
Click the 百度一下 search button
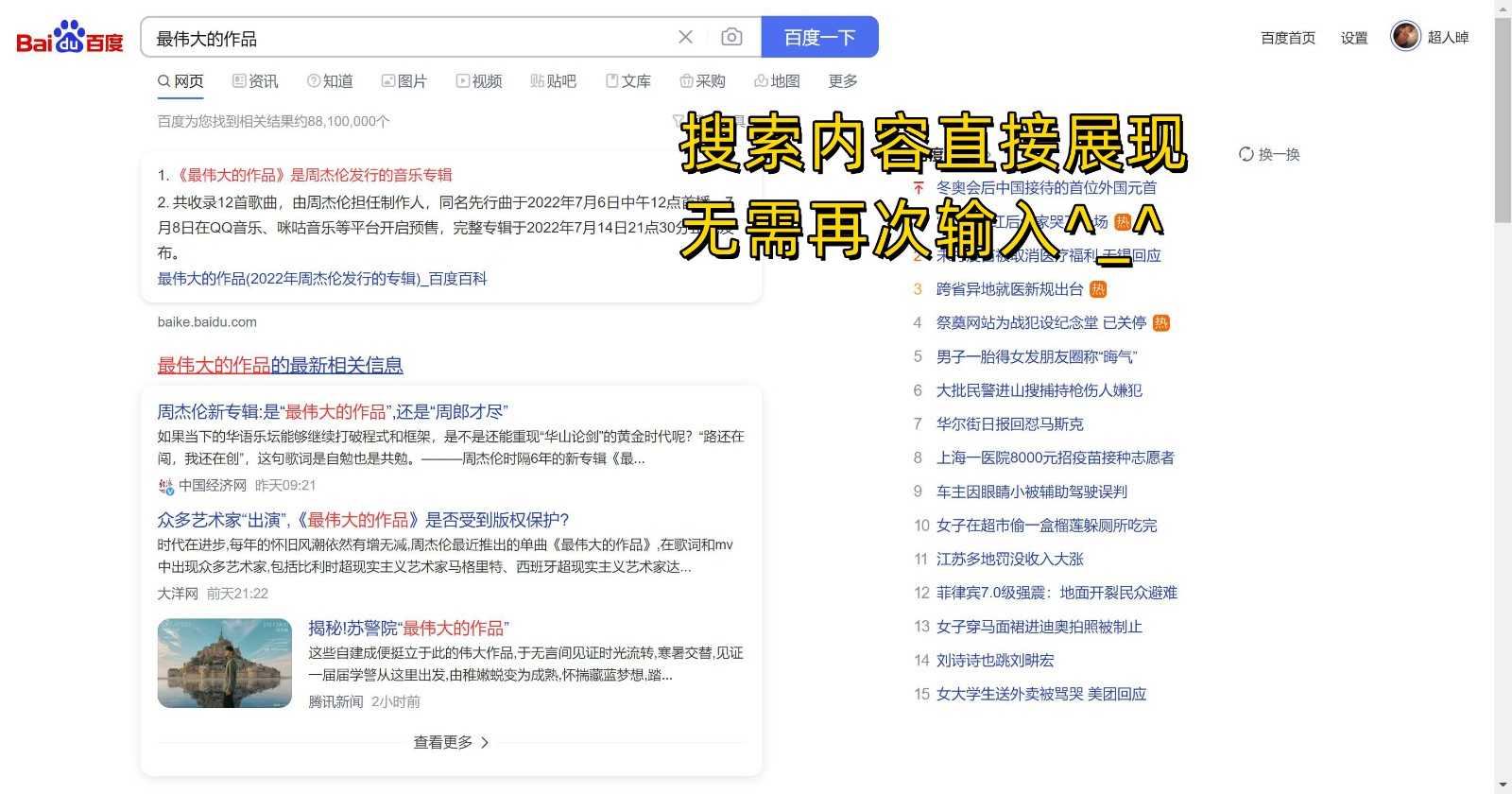[820, 37]
